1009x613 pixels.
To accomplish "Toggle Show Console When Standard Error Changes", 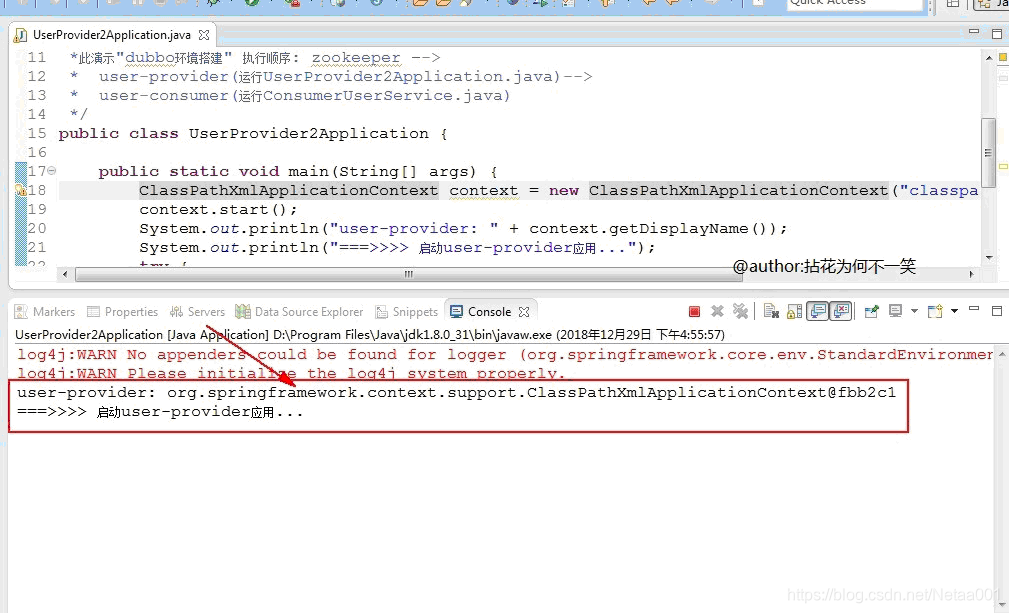I will coord(840,312).
